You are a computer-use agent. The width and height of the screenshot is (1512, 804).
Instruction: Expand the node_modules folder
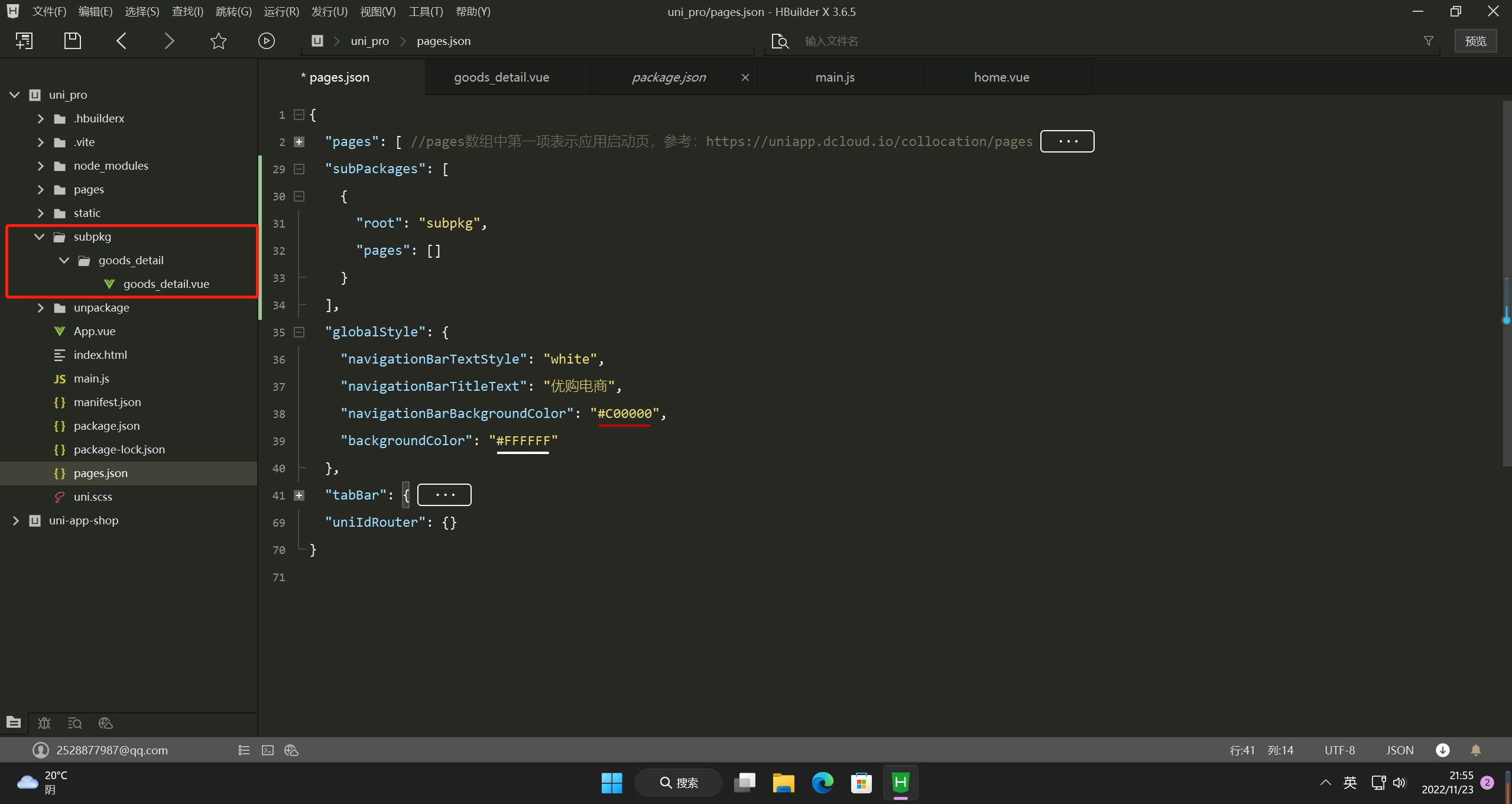point(40,166)
